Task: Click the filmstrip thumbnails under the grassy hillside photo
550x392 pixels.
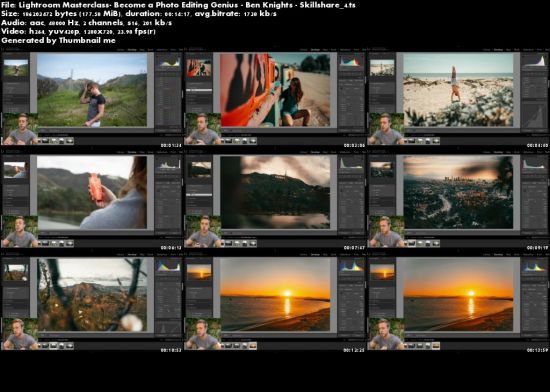Action: coord(56,141)
